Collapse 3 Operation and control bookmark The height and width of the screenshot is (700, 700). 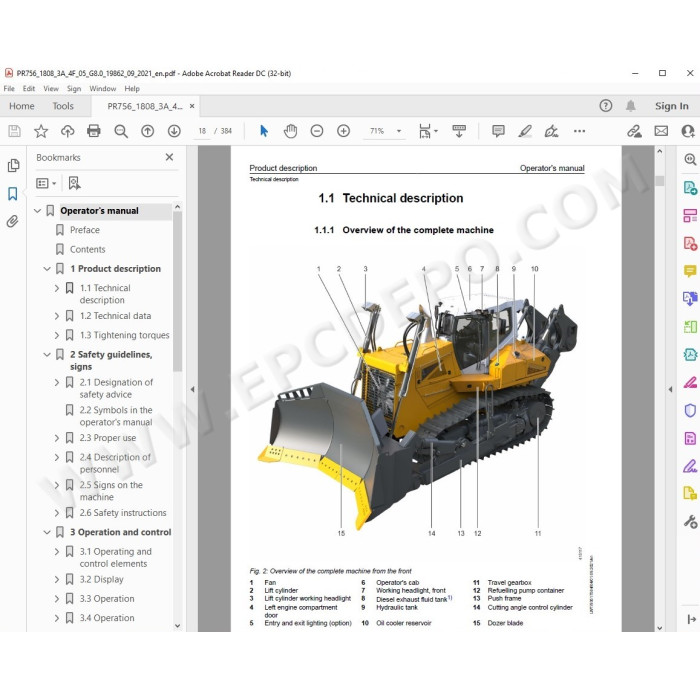coord(47,532)
